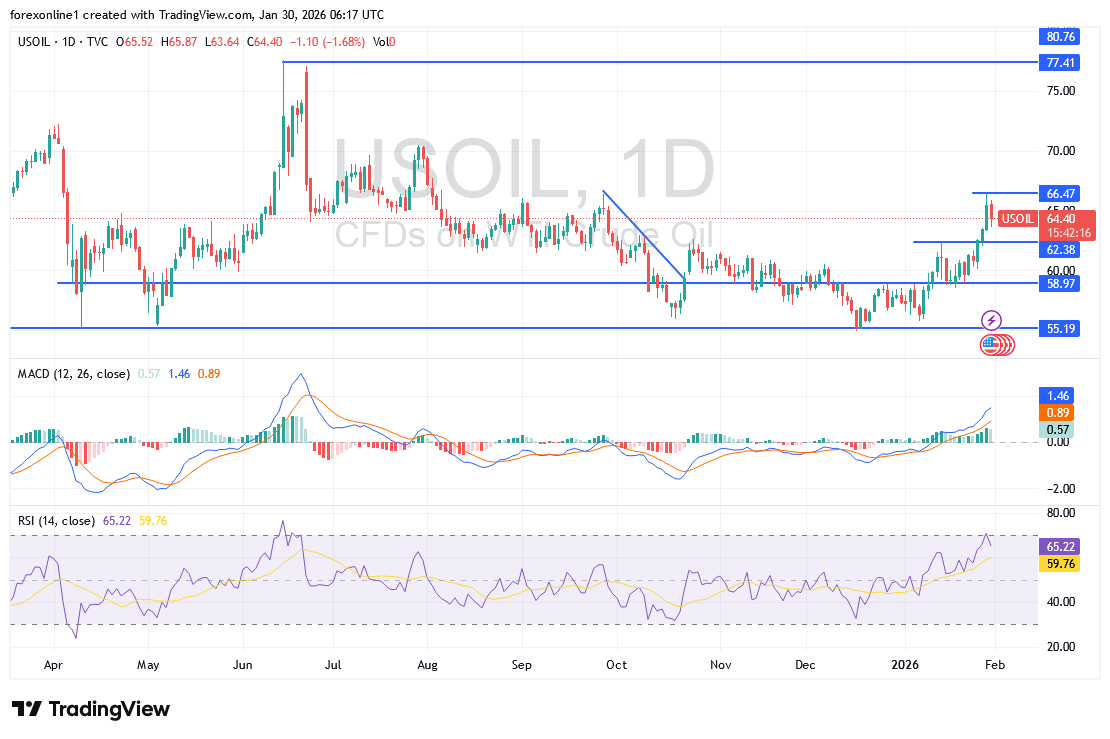
Task: Click the USOIL · 1D · TVC symbol title
Action: [x=62, y=42]
